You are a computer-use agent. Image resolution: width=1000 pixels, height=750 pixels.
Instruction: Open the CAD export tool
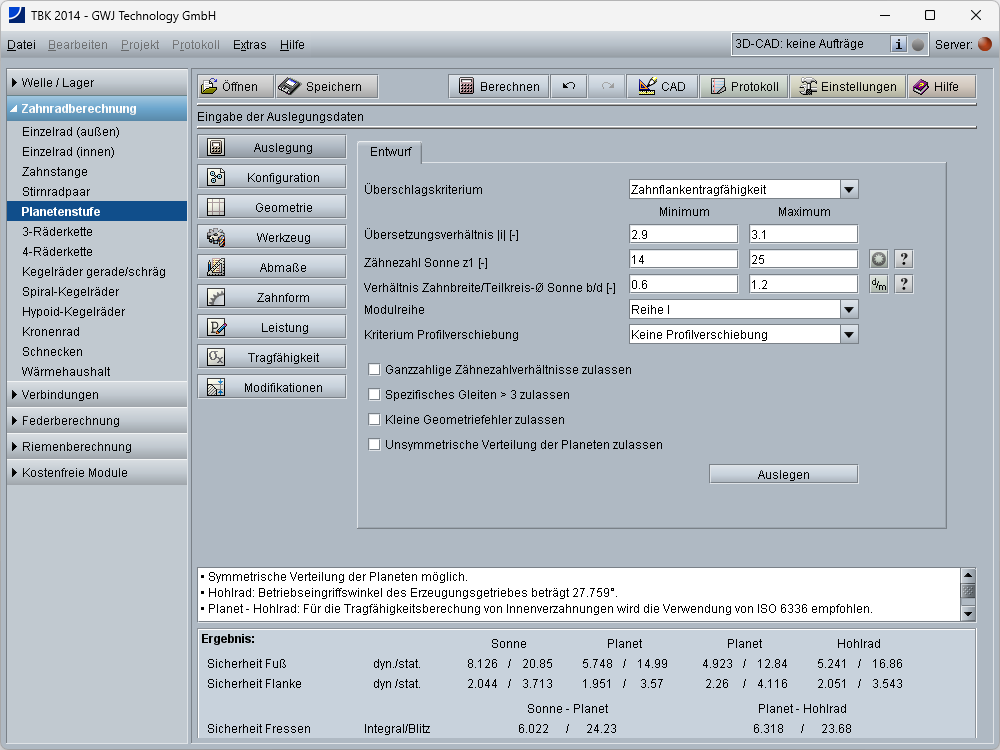pos(661,87)
